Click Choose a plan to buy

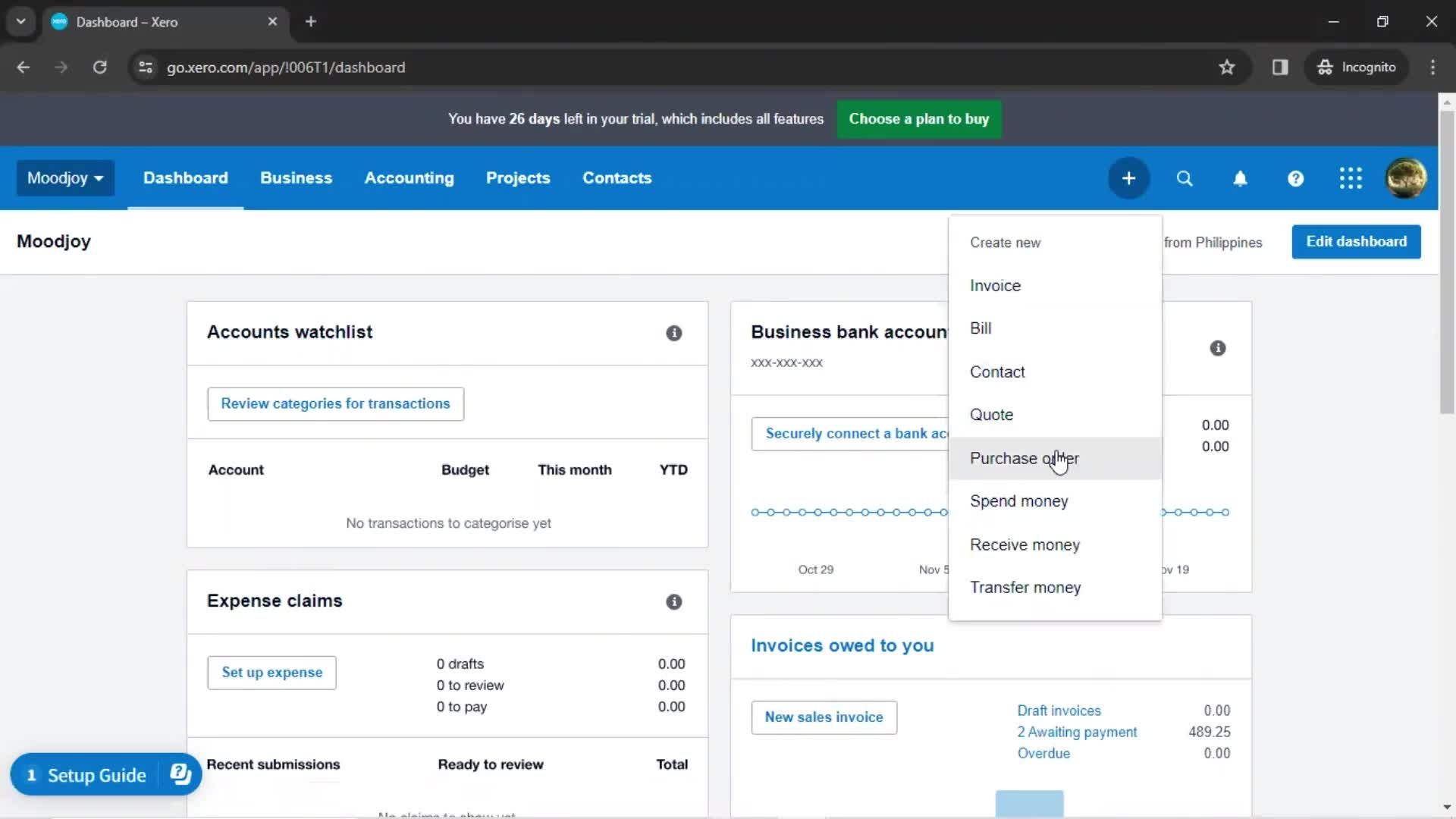919,119
